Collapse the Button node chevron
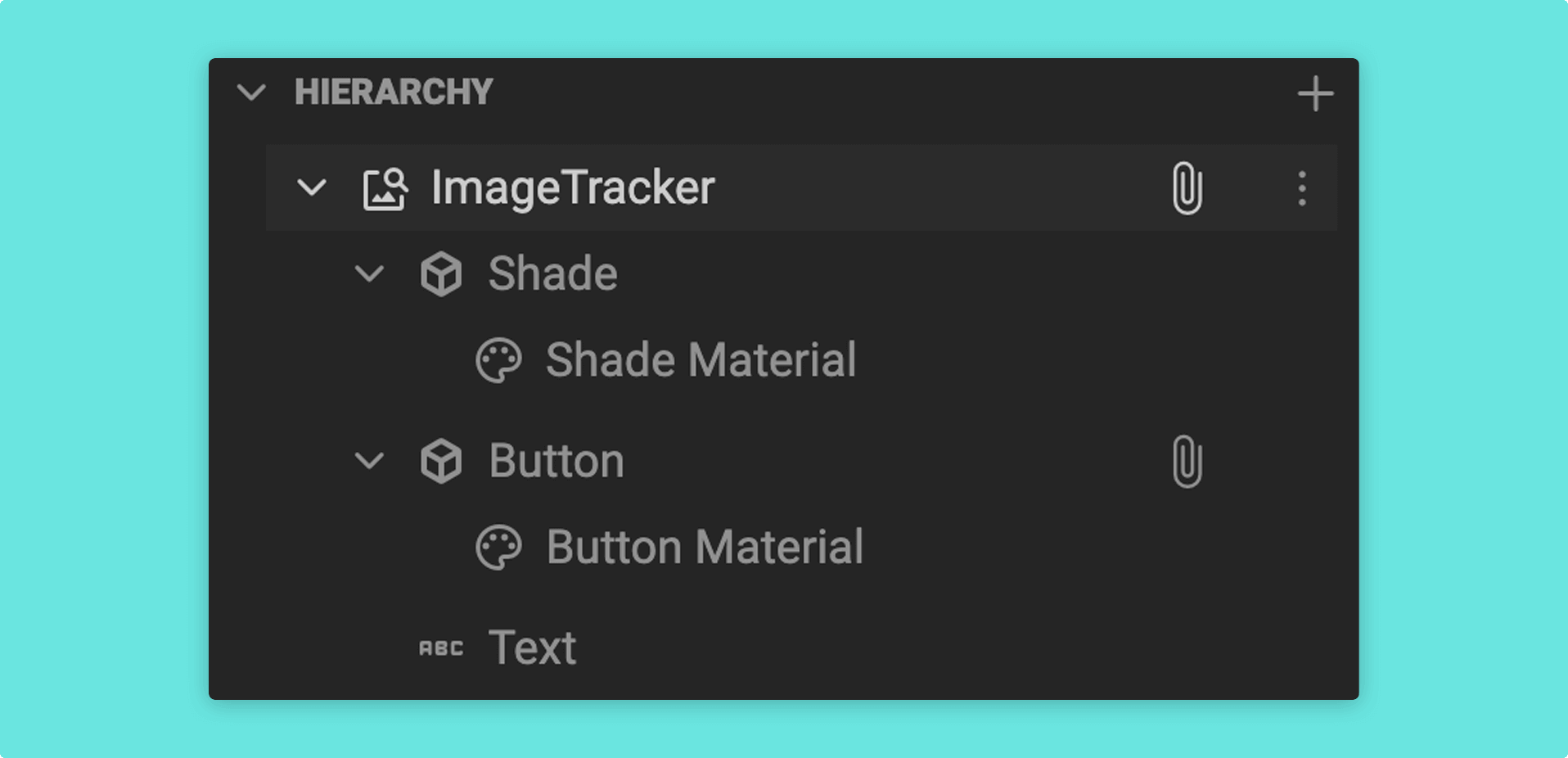This screenshot has height=758, width=1568. point(369,461)
